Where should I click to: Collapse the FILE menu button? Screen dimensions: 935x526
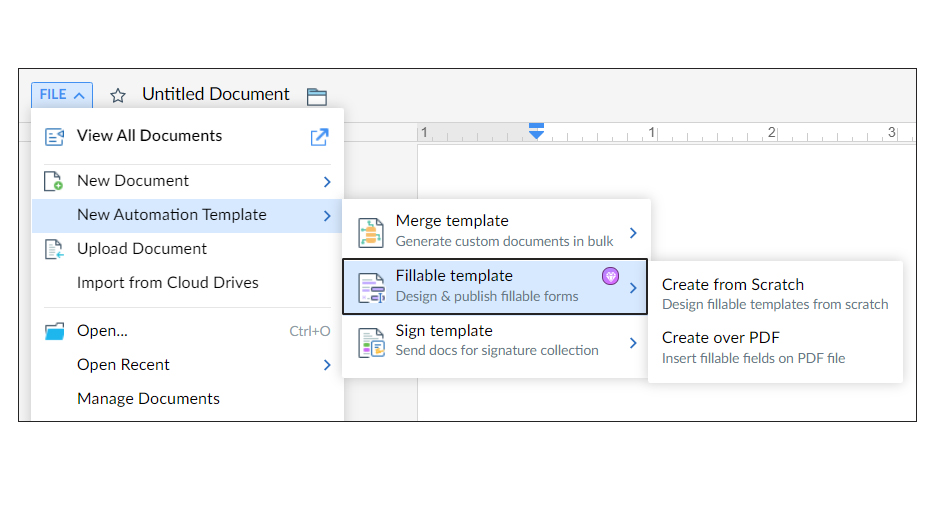(x=62, y=95)
